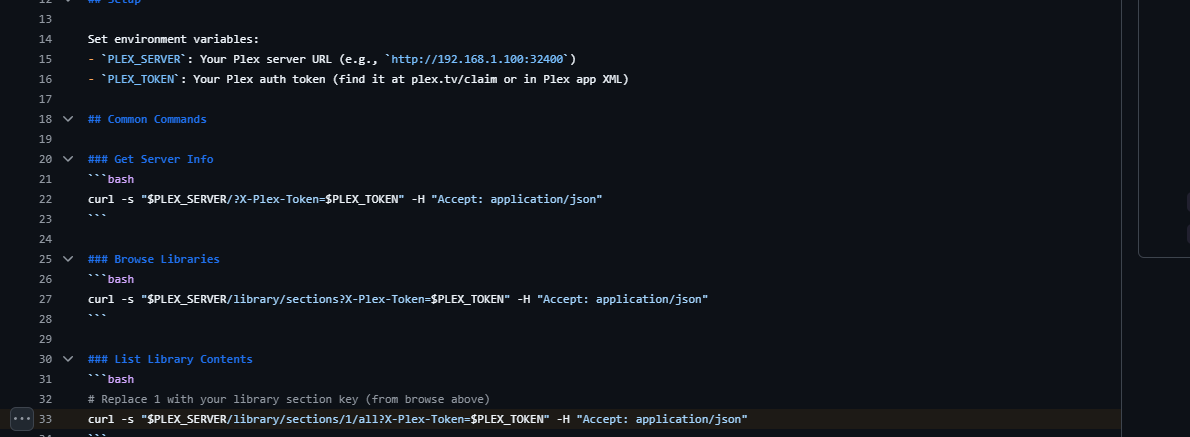Select line number 16
The image size is (1190, 437).
tap(45, 79)
